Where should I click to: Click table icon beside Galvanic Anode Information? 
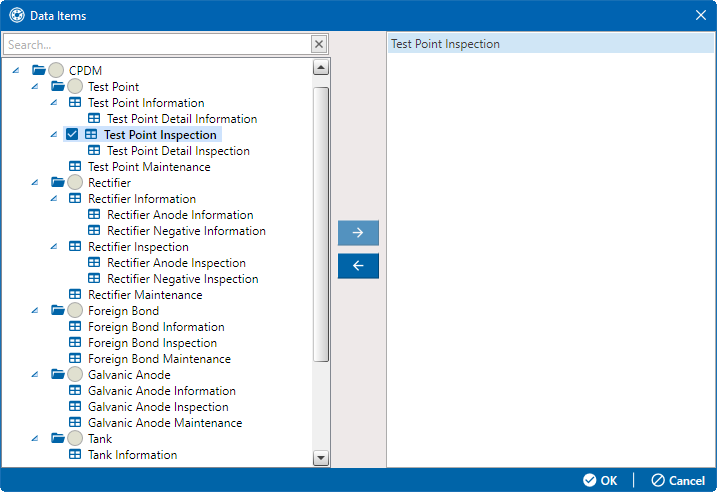75,390
